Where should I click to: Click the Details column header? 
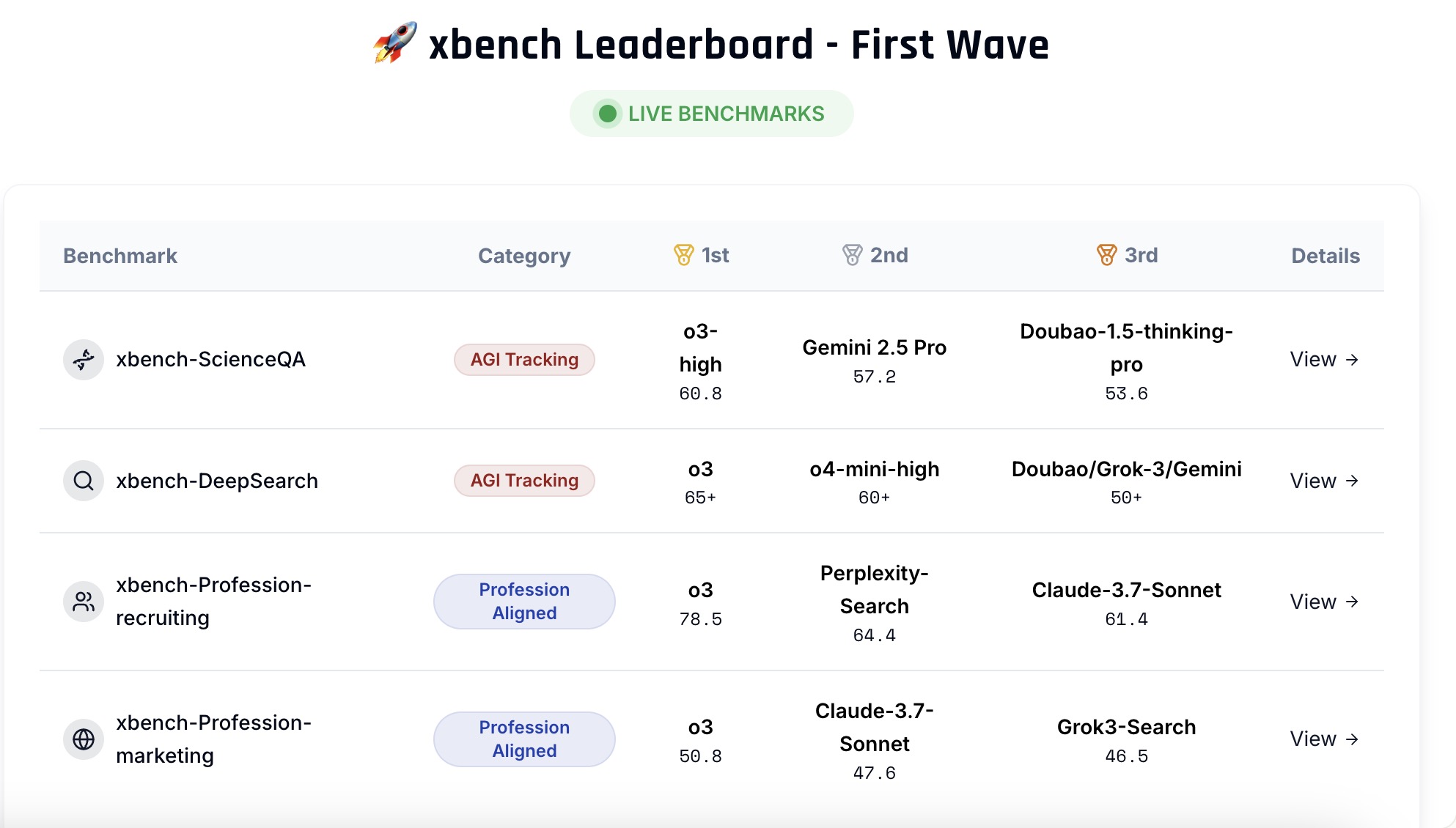coord(1325,256)
